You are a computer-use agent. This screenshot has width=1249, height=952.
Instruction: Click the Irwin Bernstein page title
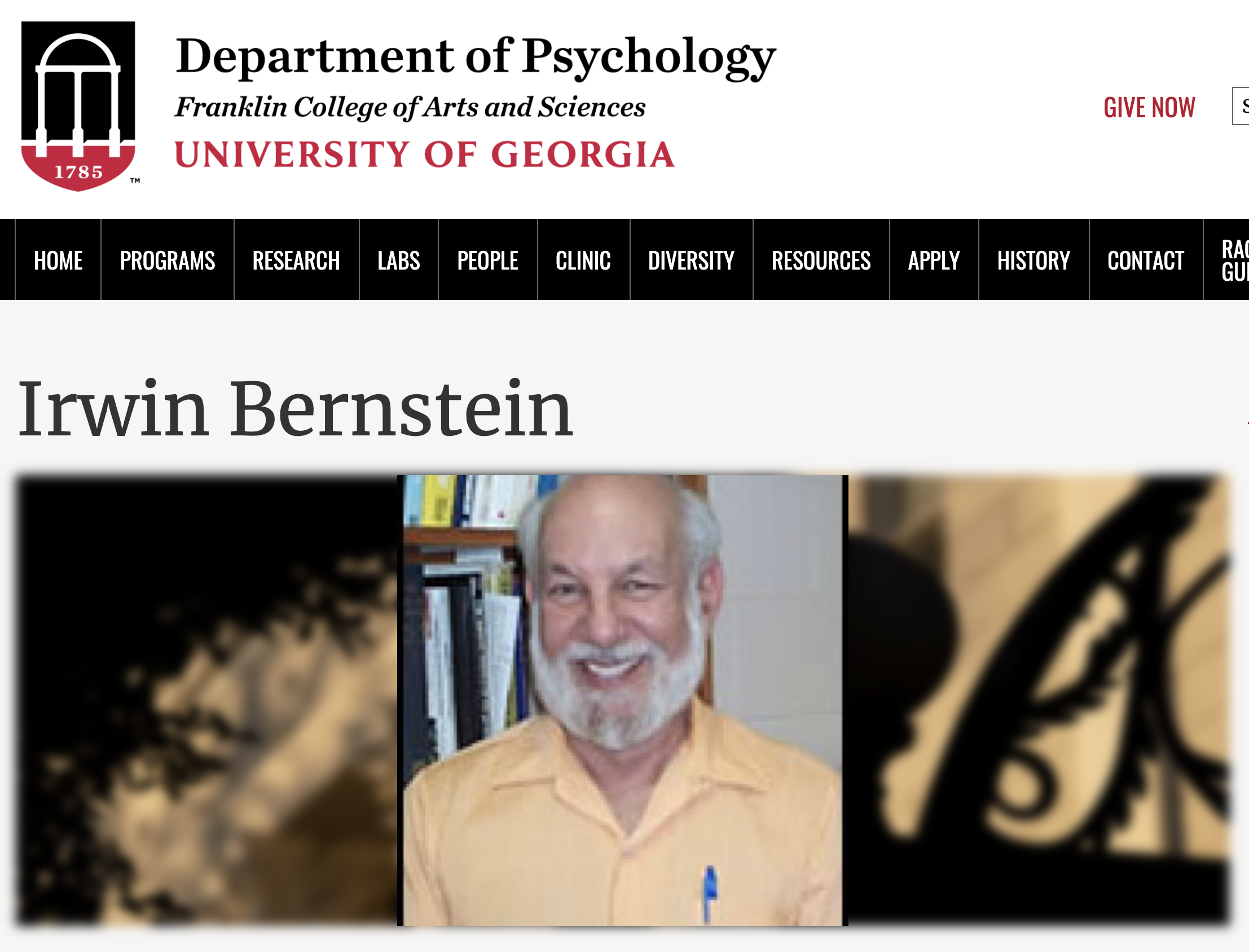tap(295, 408)
